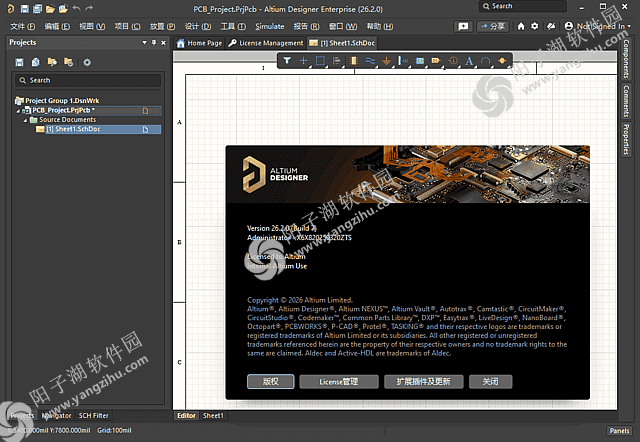The height and width of the screenshot is (442, 640).
Task: Open the 工具 (T) menu
Action: pos(233,27)
